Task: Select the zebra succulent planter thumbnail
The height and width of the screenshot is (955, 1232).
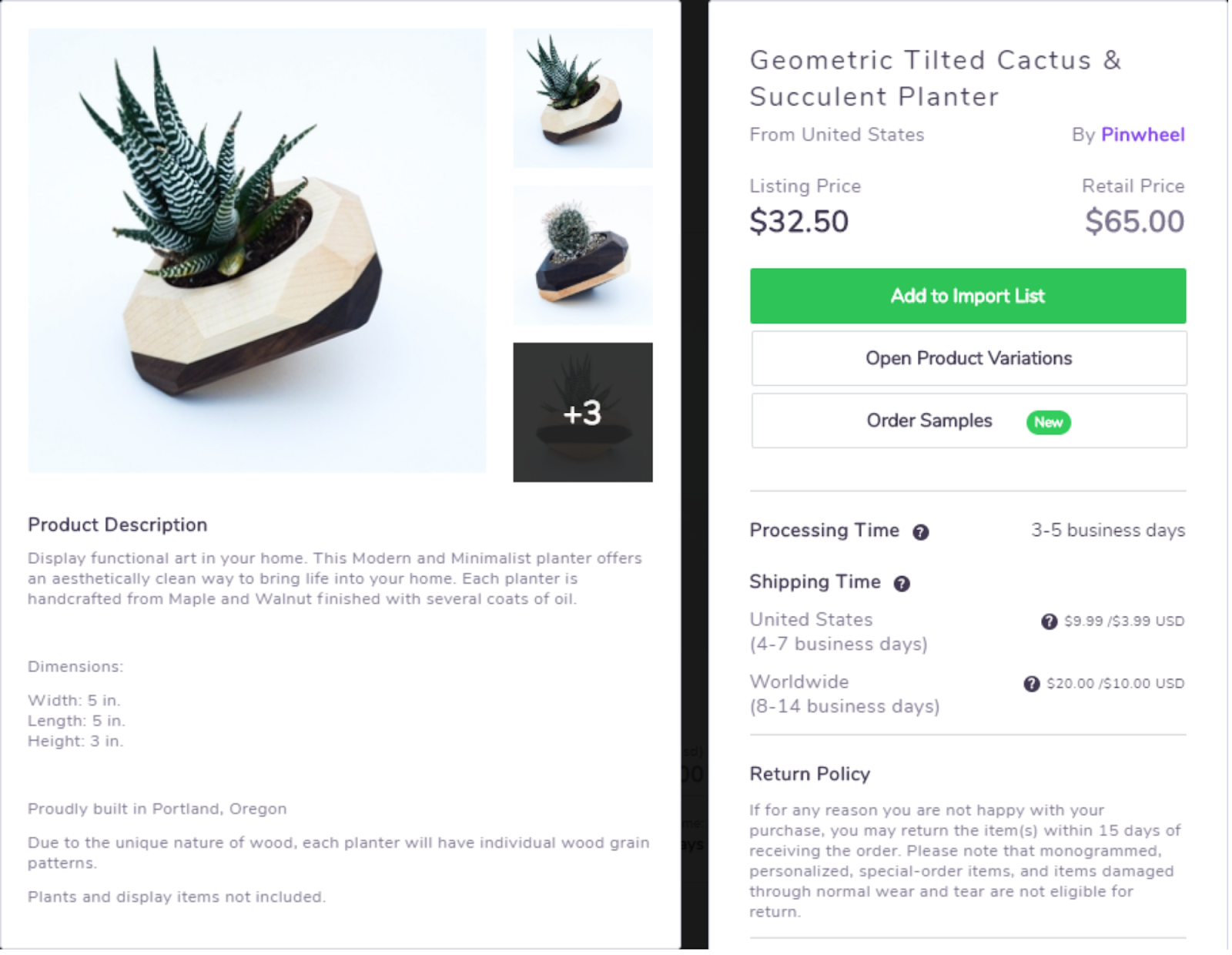Action: pyautogui.click(x=583, y=98)
